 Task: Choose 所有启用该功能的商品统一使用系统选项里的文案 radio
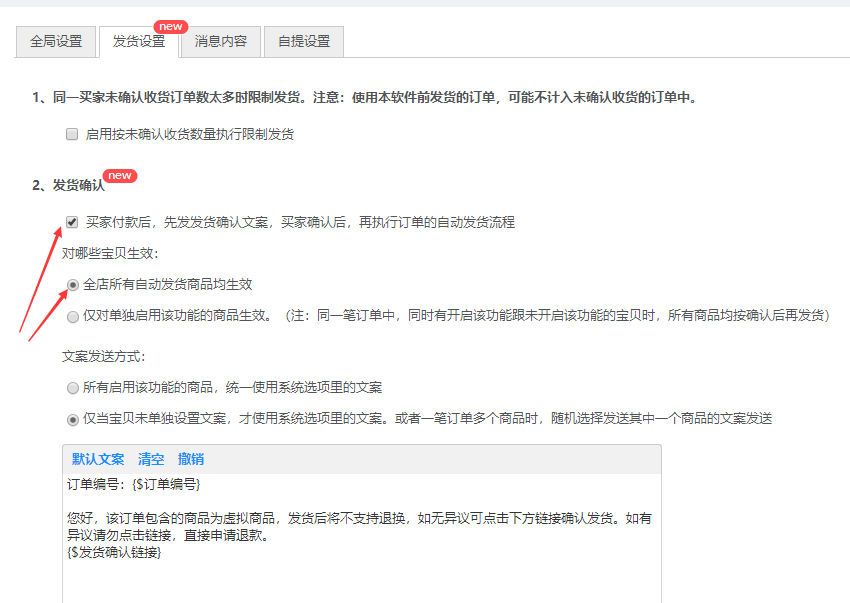[73, 388]
